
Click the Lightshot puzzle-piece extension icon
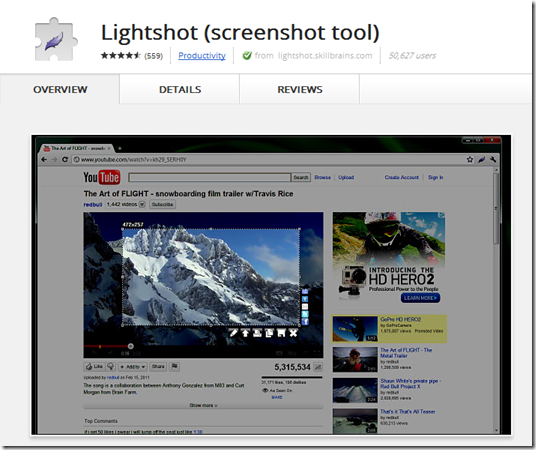56,39
